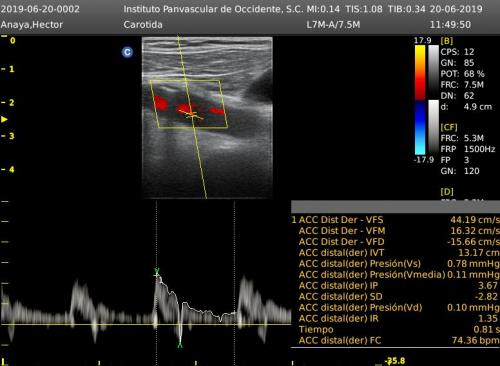The height and width of the screenshot is (366, 500).
Task: Click the red-yellow color flow velocity bar
Action: (420, 72)
